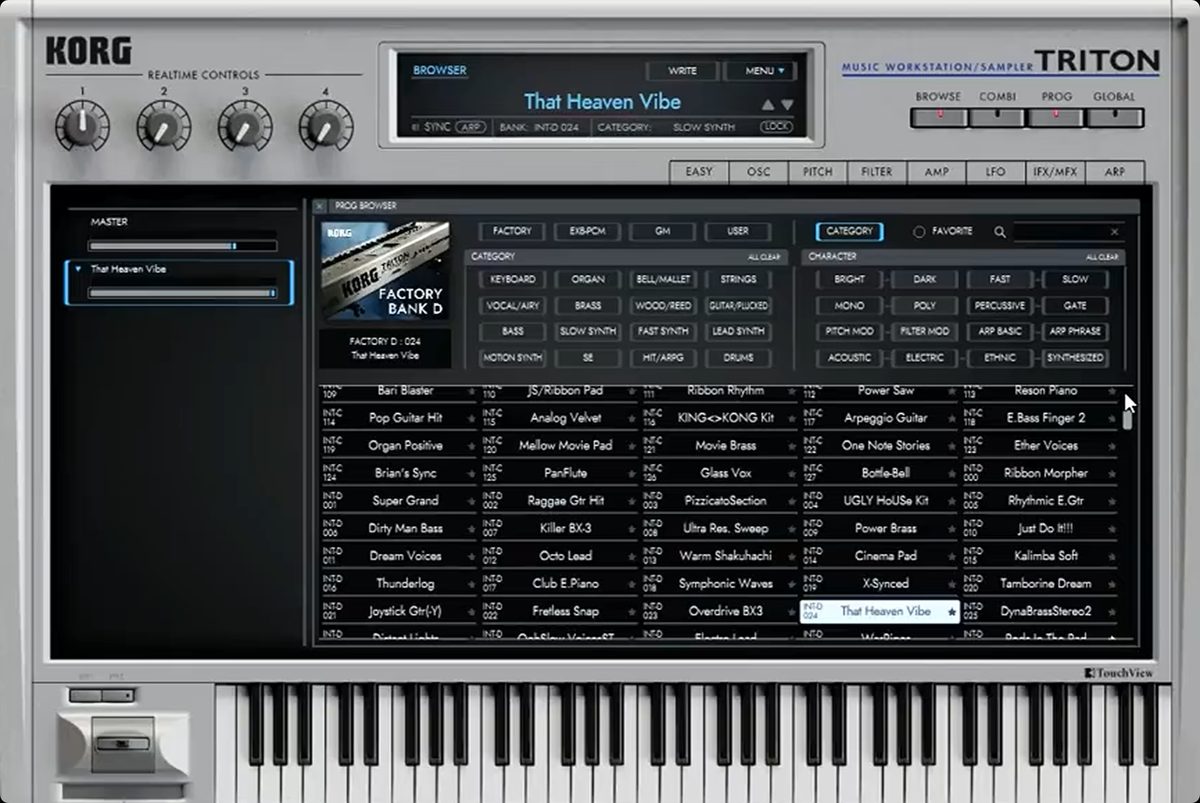1200x803 pixels.
Task: Click the star beside Killer BX-3
Action: tap(632, 529)
